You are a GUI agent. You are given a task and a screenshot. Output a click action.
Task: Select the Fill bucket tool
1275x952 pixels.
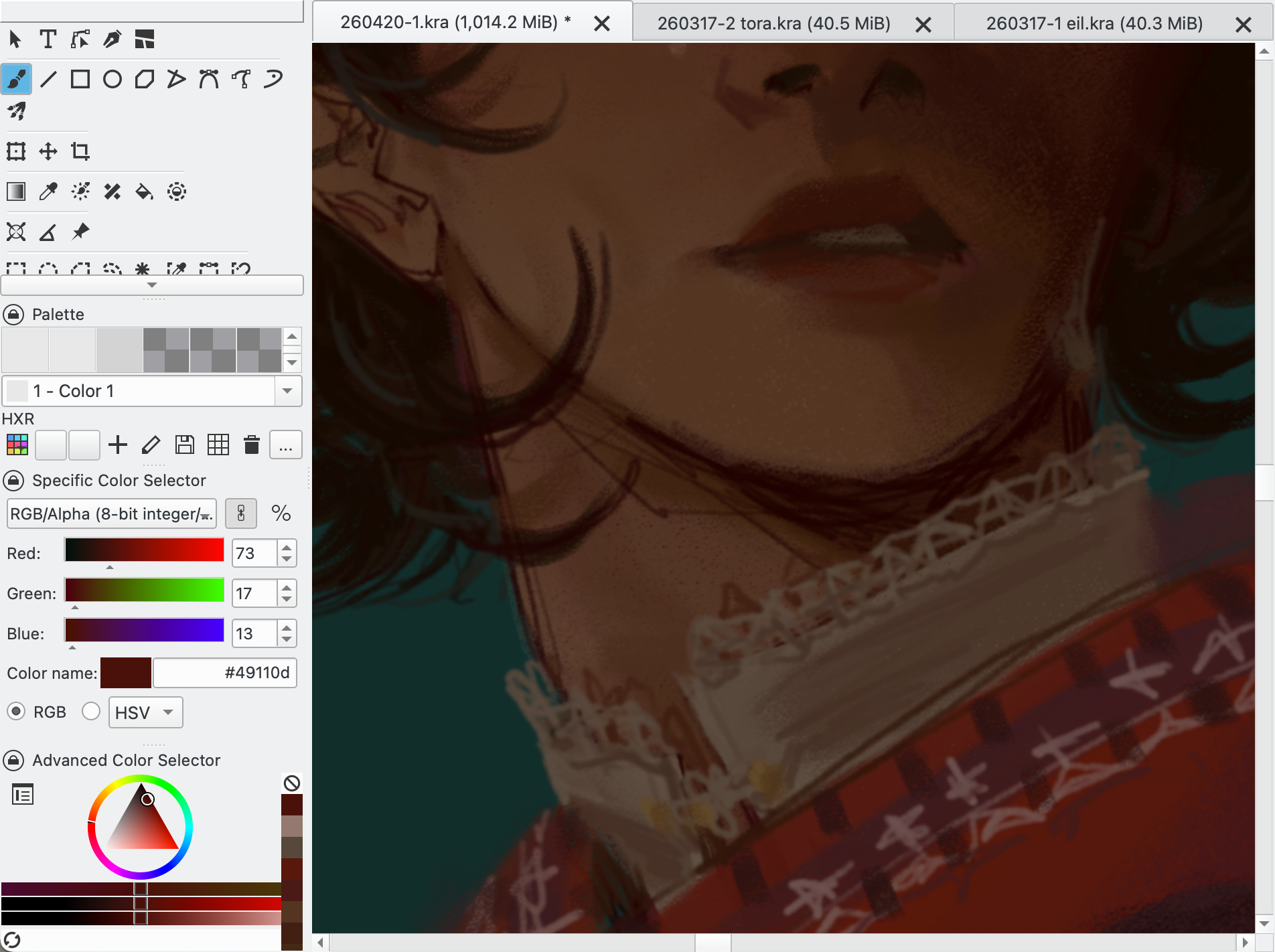click(145, 191)
